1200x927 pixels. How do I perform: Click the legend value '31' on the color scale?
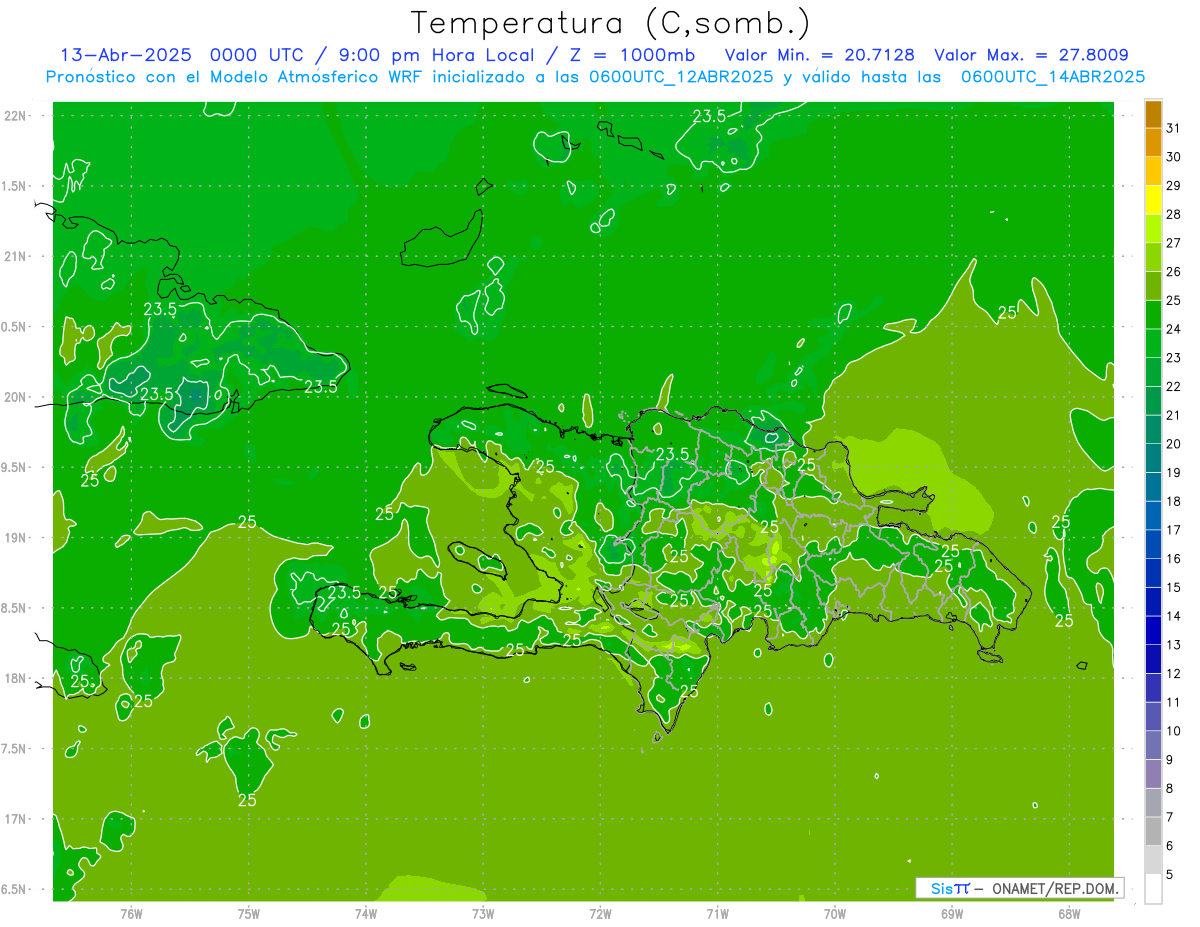click(1174, 128)
